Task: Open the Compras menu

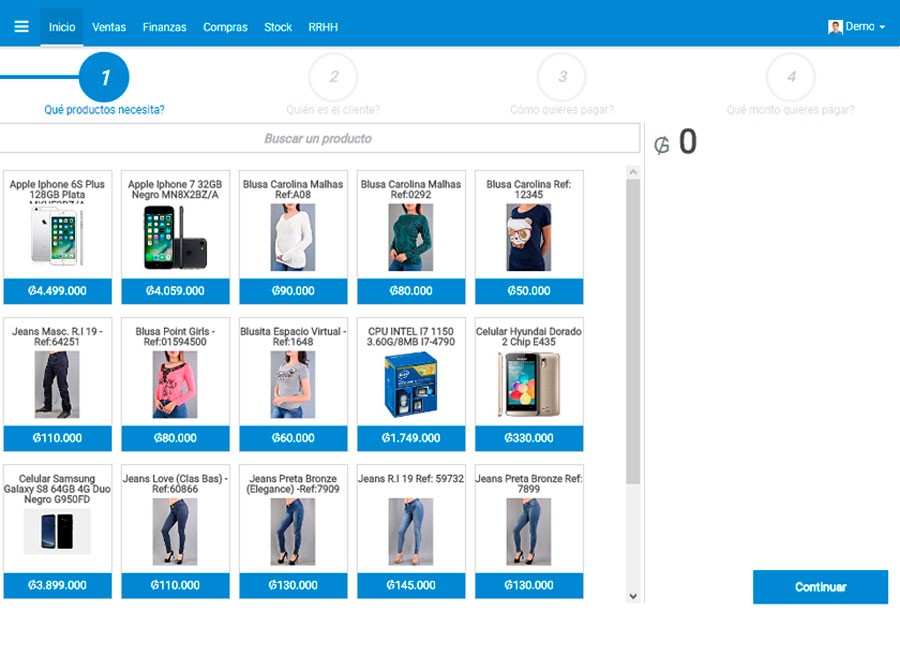Action: (226, 27)
